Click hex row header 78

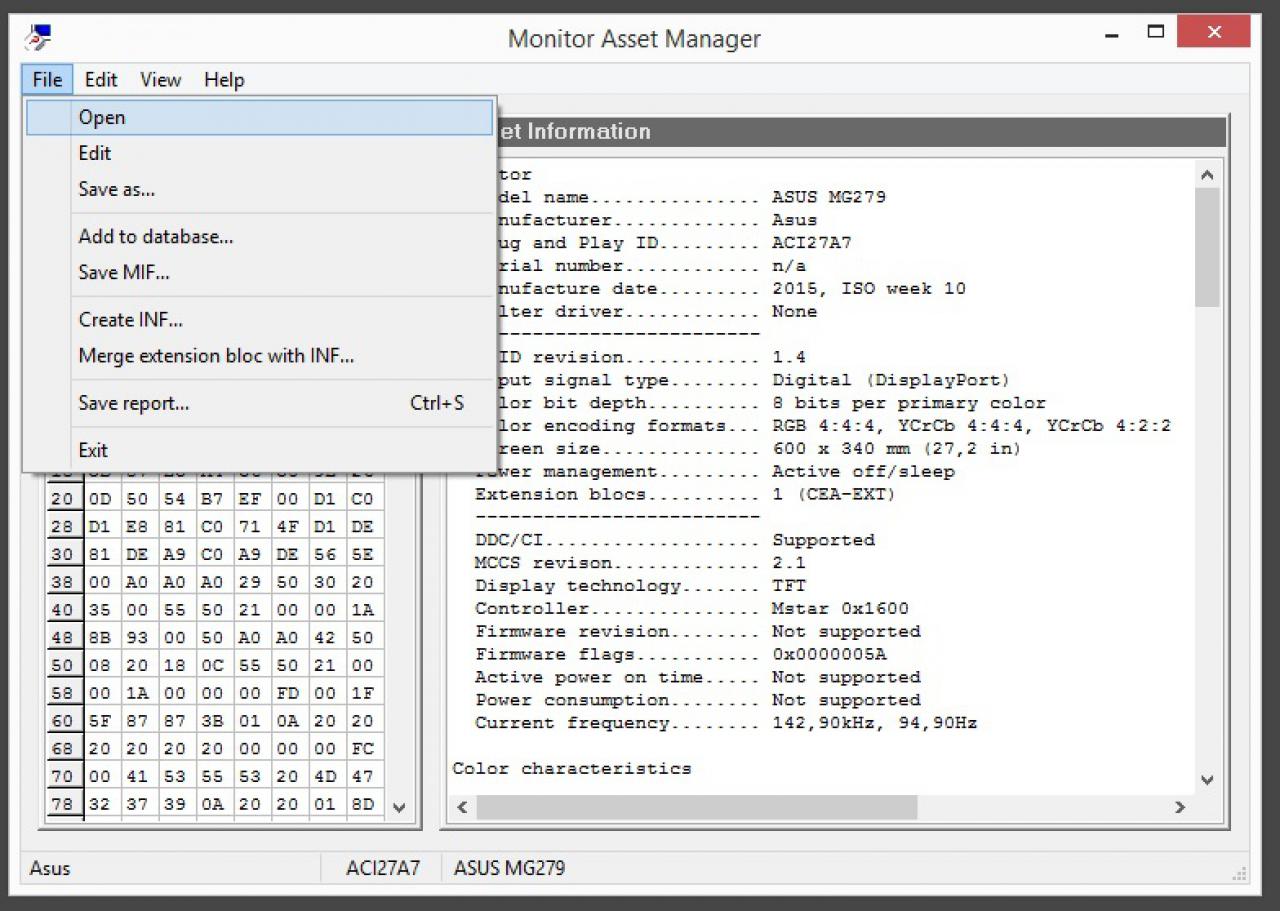(63, 804)
